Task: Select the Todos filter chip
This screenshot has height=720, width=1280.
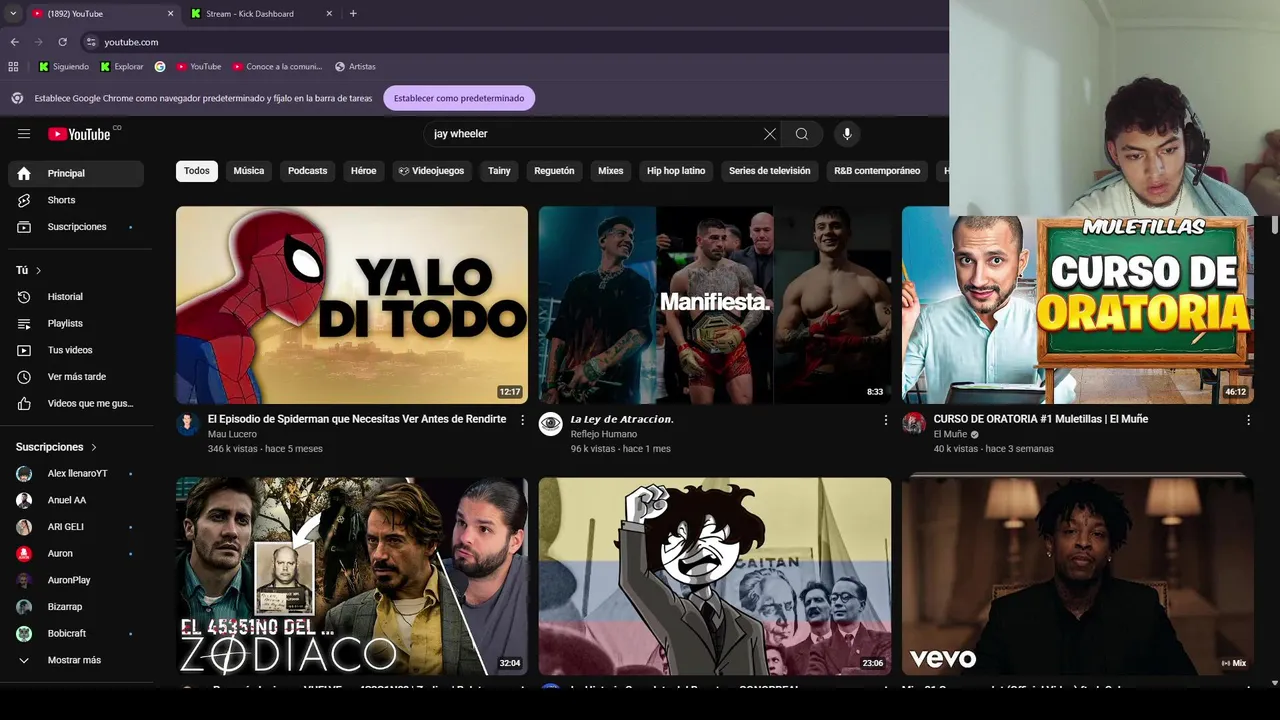Action: [x=197, y=171]
